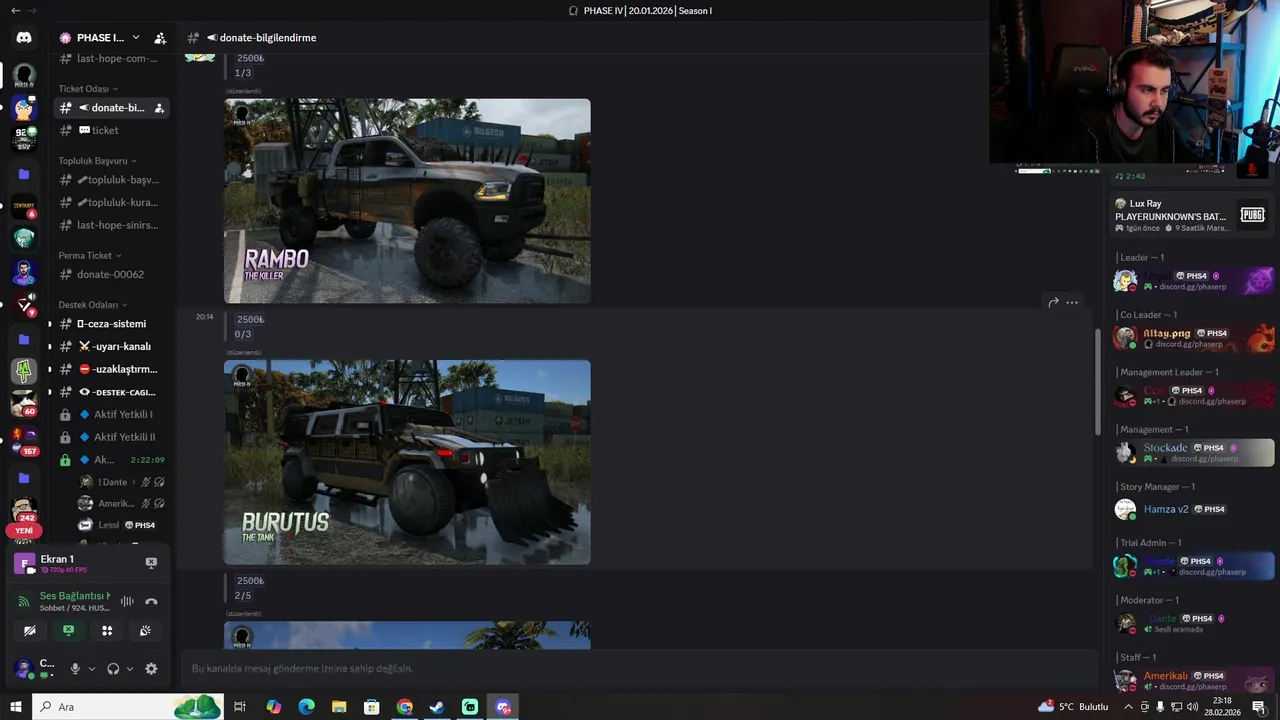Screen dimensions: 1280x720
Task: Open Discord direct messages home icon
Action: (x=24, y=37)
